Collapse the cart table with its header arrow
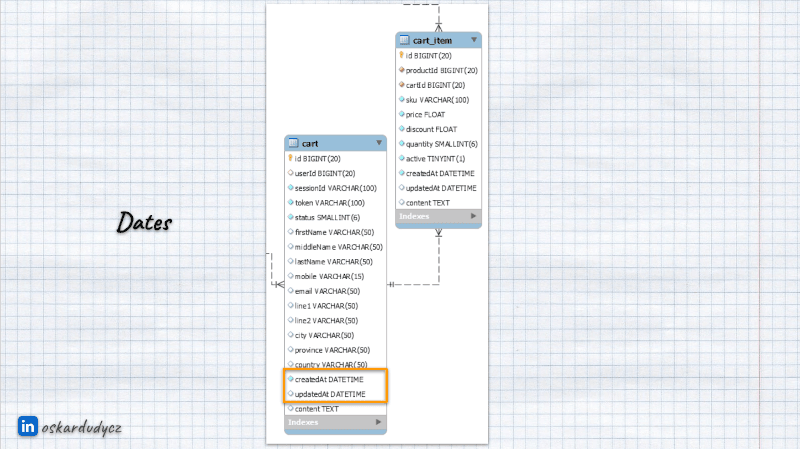Viewport: 800px width, 449px height. [379, 143]
